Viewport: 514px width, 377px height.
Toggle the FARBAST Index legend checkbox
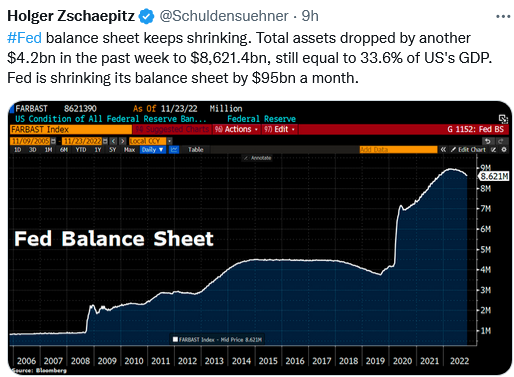click(x=175, y=340)
